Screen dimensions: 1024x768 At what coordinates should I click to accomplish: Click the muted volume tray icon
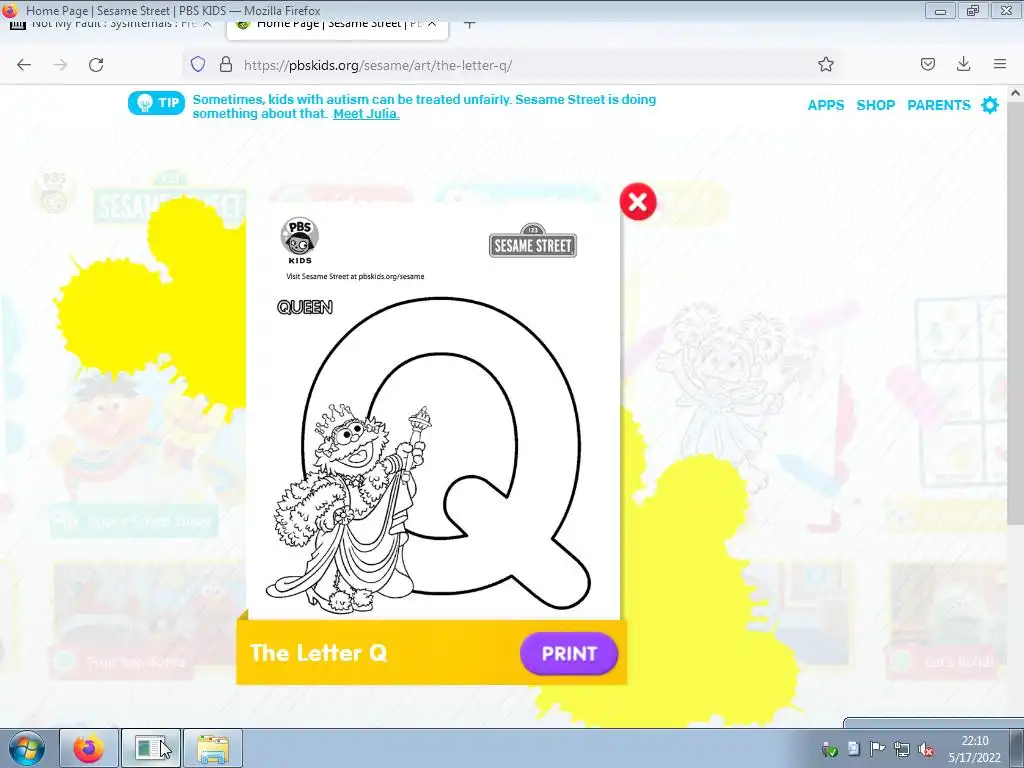click(x=925, y=749)
